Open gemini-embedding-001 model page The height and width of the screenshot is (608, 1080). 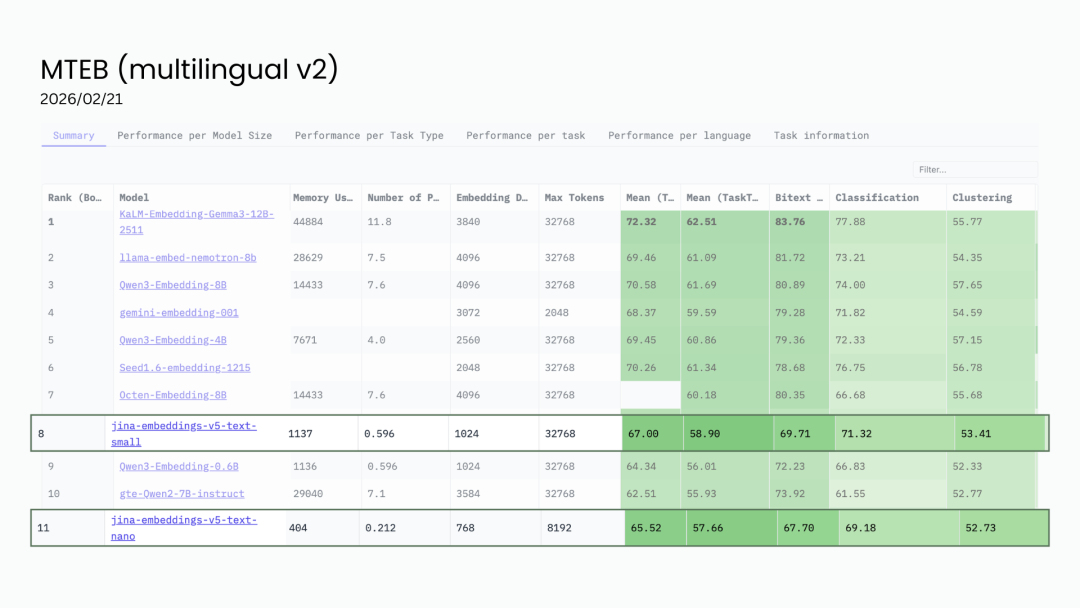pyautogui.click(x=178, y=313)
